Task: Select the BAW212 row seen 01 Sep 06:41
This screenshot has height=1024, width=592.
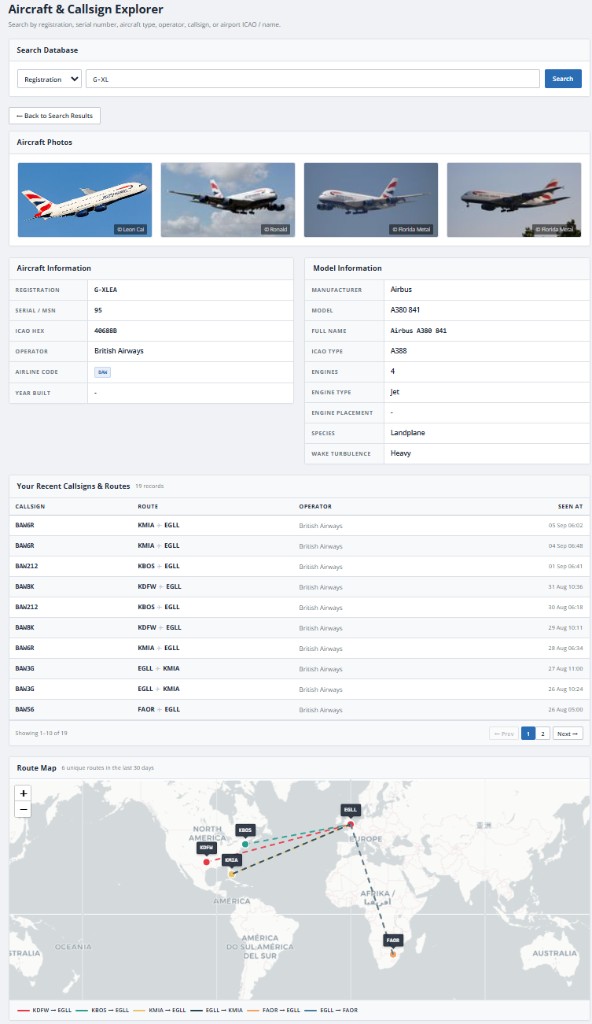Action: pyautogui.click(x=299, y=566)
